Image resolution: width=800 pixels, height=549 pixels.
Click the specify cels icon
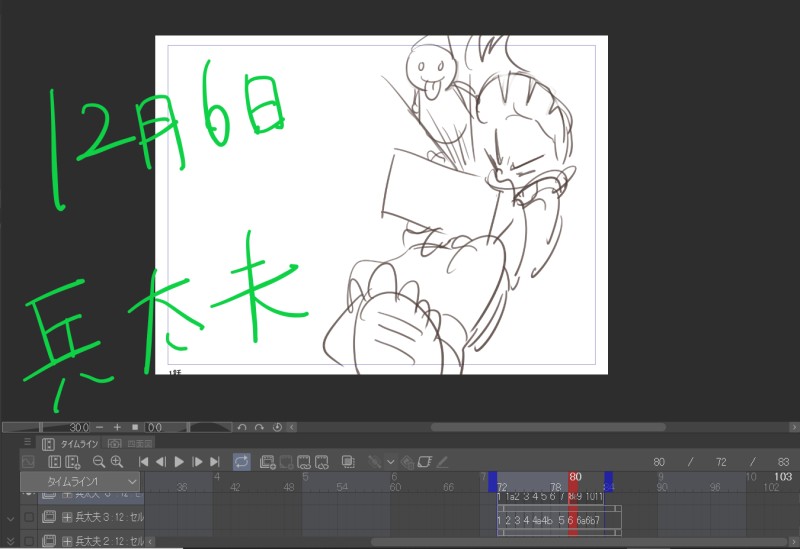pos(304,462)
